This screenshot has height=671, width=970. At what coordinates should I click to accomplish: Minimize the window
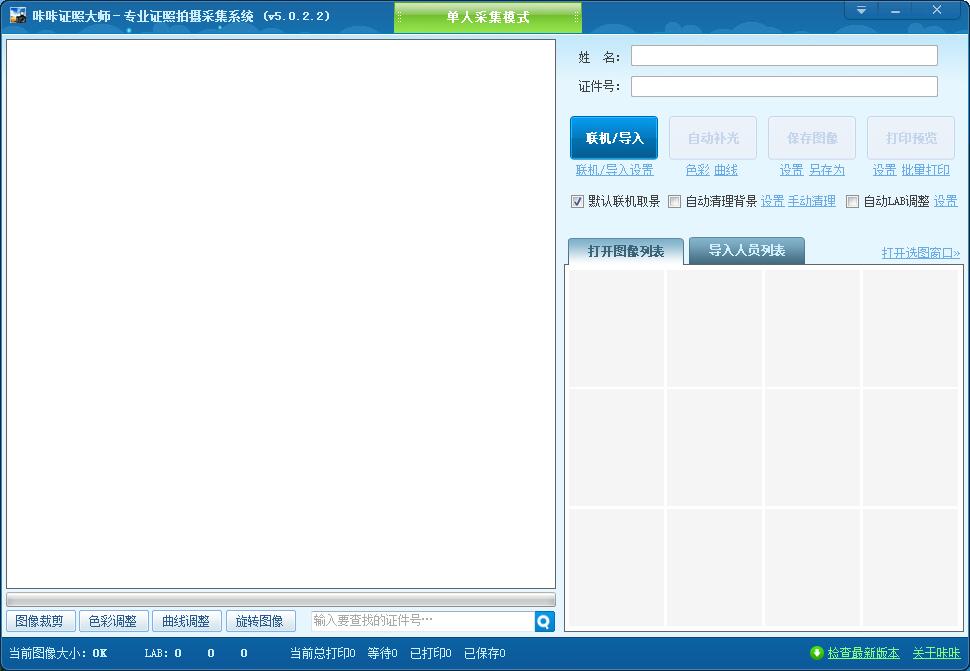[895, 11]
